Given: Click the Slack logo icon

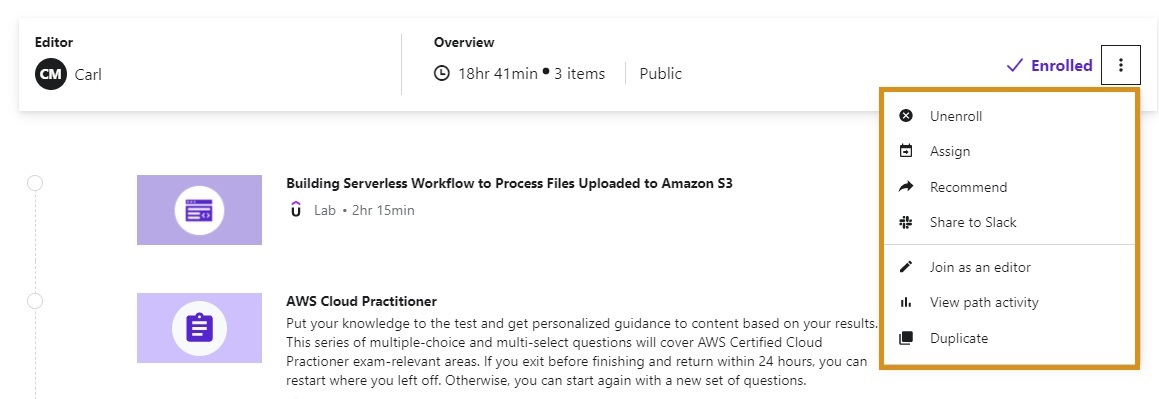Looking at the screenshot, I should point(905,222).
